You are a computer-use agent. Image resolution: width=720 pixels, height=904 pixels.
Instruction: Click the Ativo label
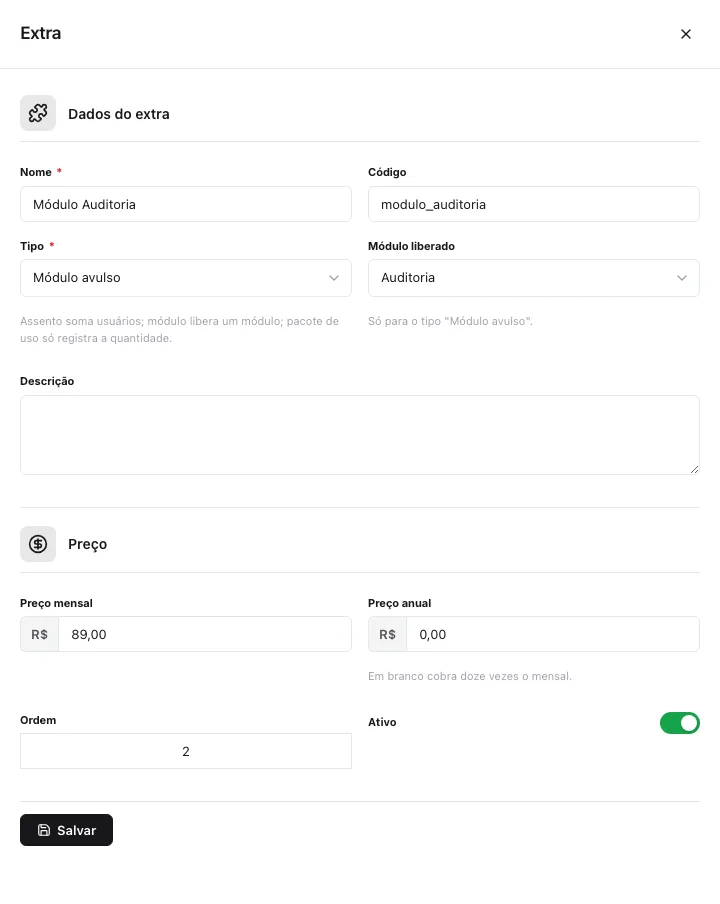click(x=382, y=722)
